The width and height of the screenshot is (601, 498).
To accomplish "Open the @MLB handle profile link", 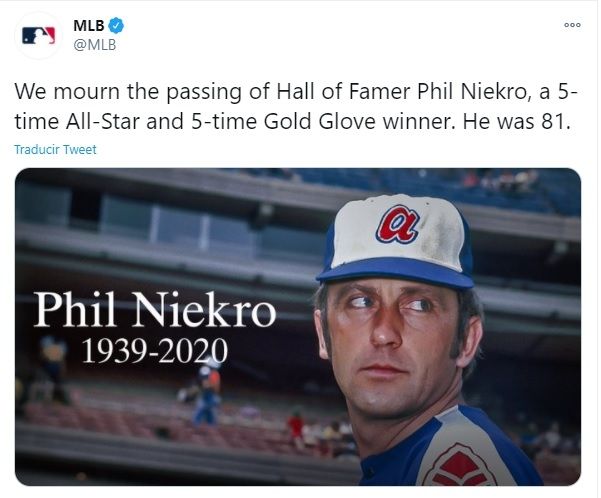I will click(93, 43).
